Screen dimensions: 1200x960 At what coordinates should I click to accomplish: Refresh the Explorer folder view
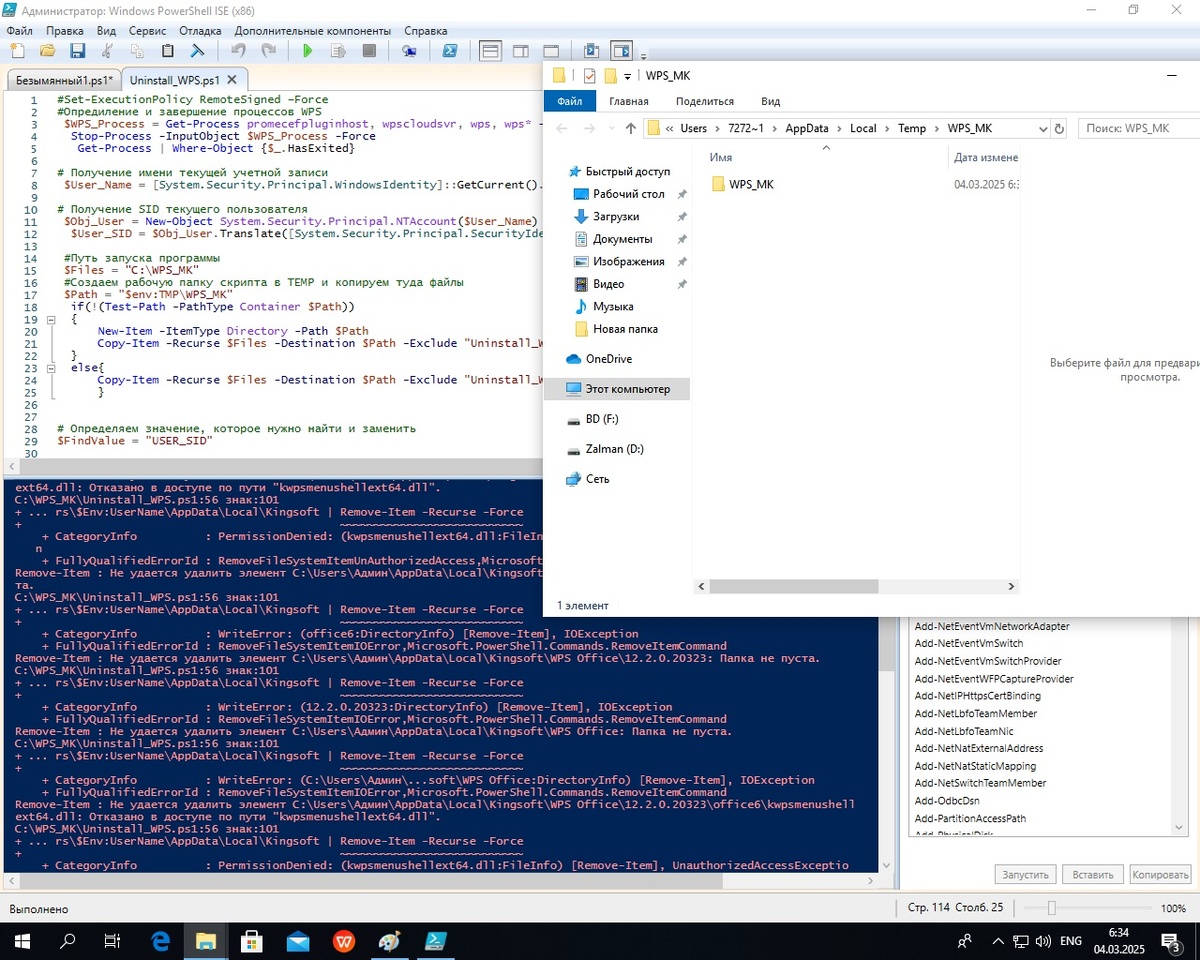coord(1060,129)
